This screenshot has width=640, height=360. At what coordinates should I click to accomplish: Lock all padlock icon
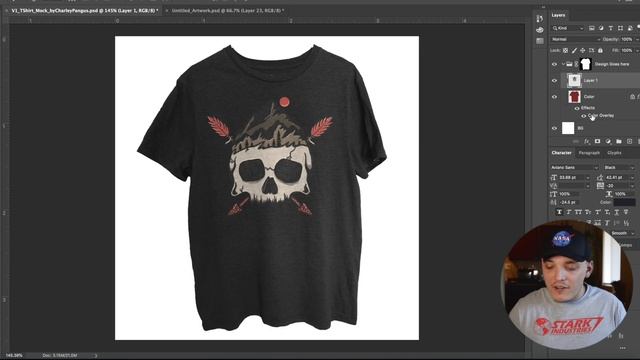click(x=600, y=51)
